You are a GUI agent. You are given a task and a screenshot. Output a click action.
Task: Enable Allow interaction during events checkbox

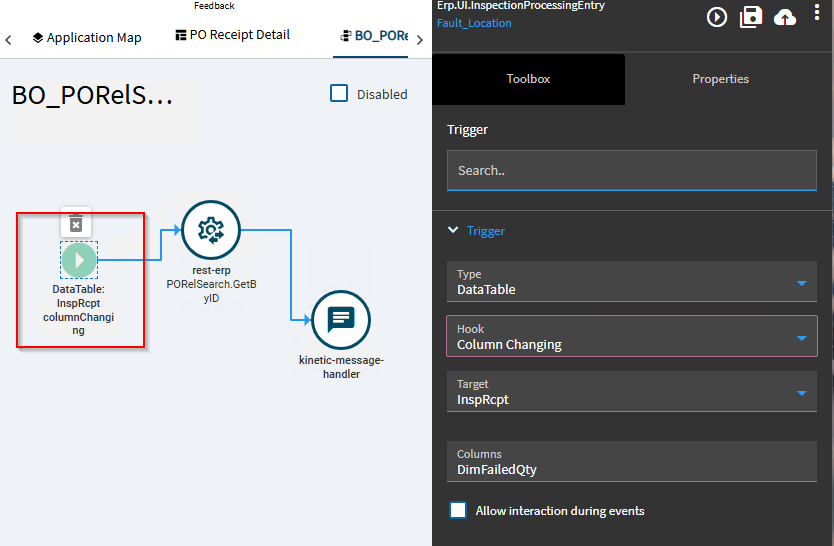coord(458,510)
